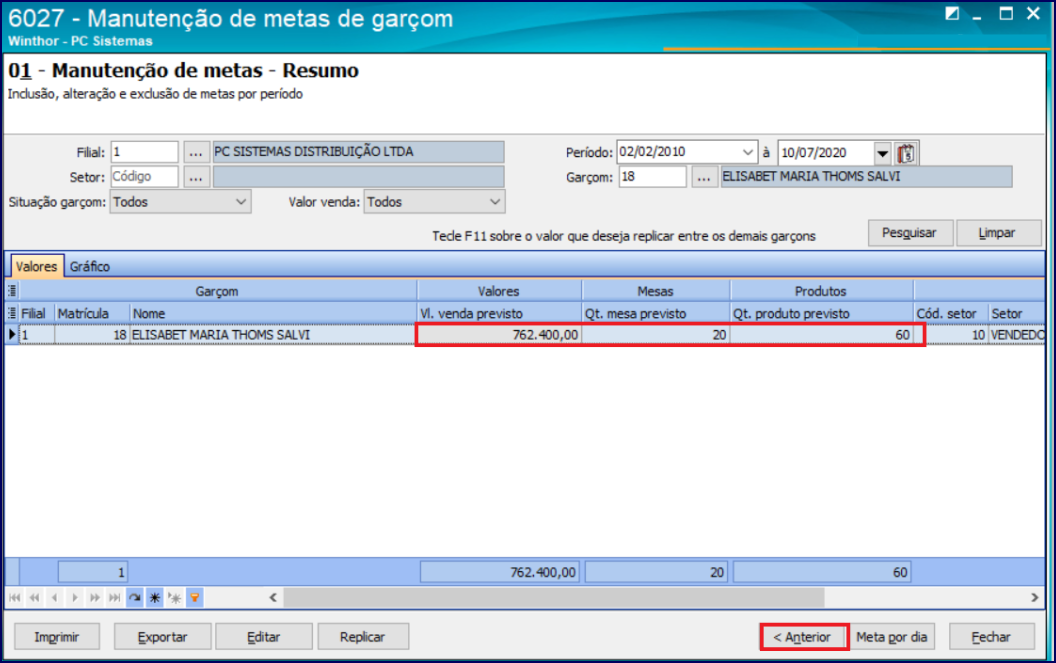Select the Qt. mesa cell with 20

click(x=656, y=335)
